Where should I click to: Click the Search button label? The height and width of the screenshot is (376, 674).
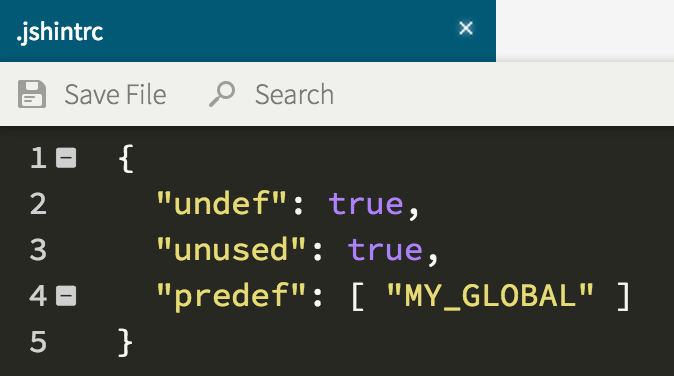point(294,95)
